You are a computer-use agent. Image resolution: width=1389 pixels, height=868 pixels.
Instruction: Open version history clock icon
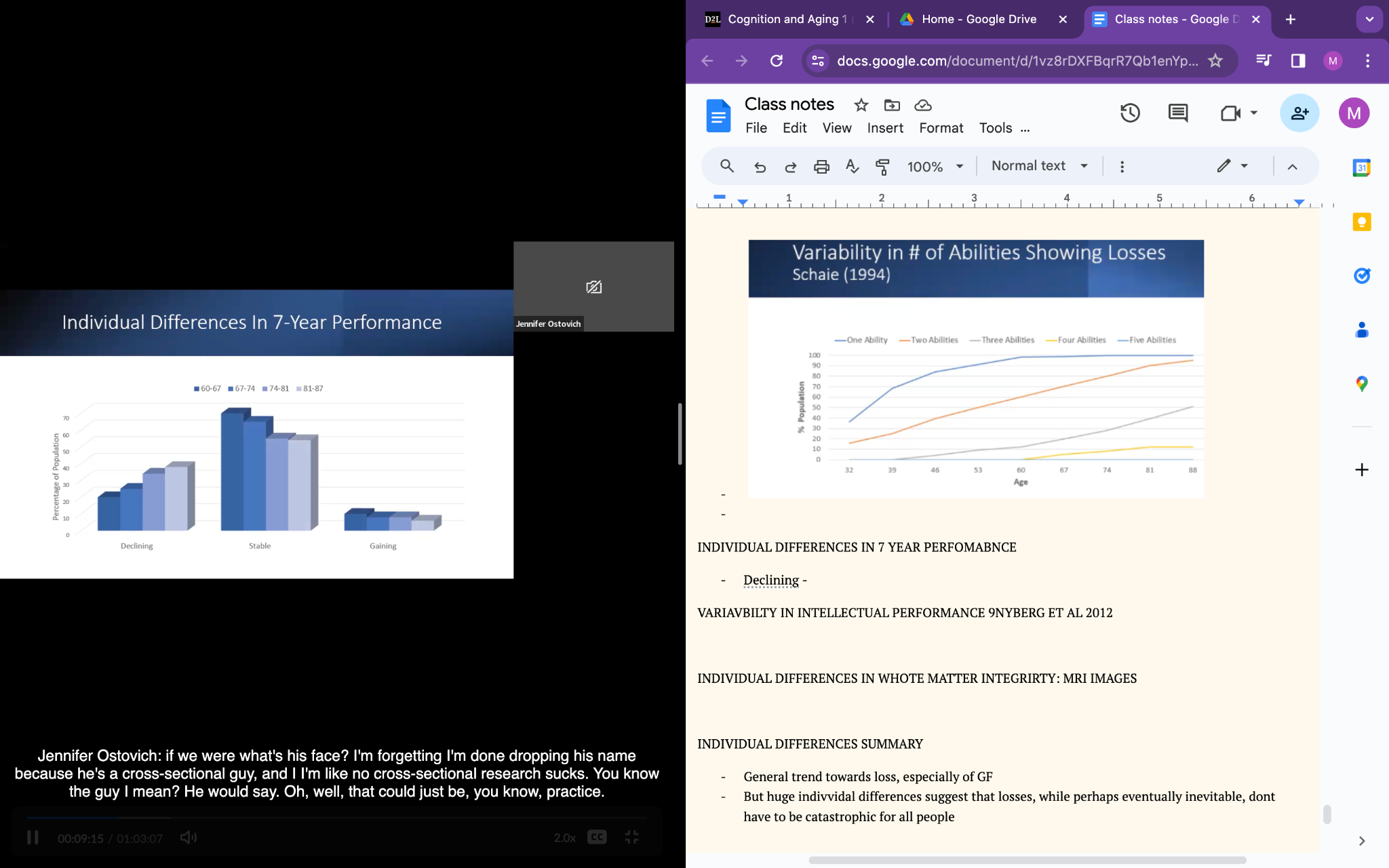coord(1130,113)
